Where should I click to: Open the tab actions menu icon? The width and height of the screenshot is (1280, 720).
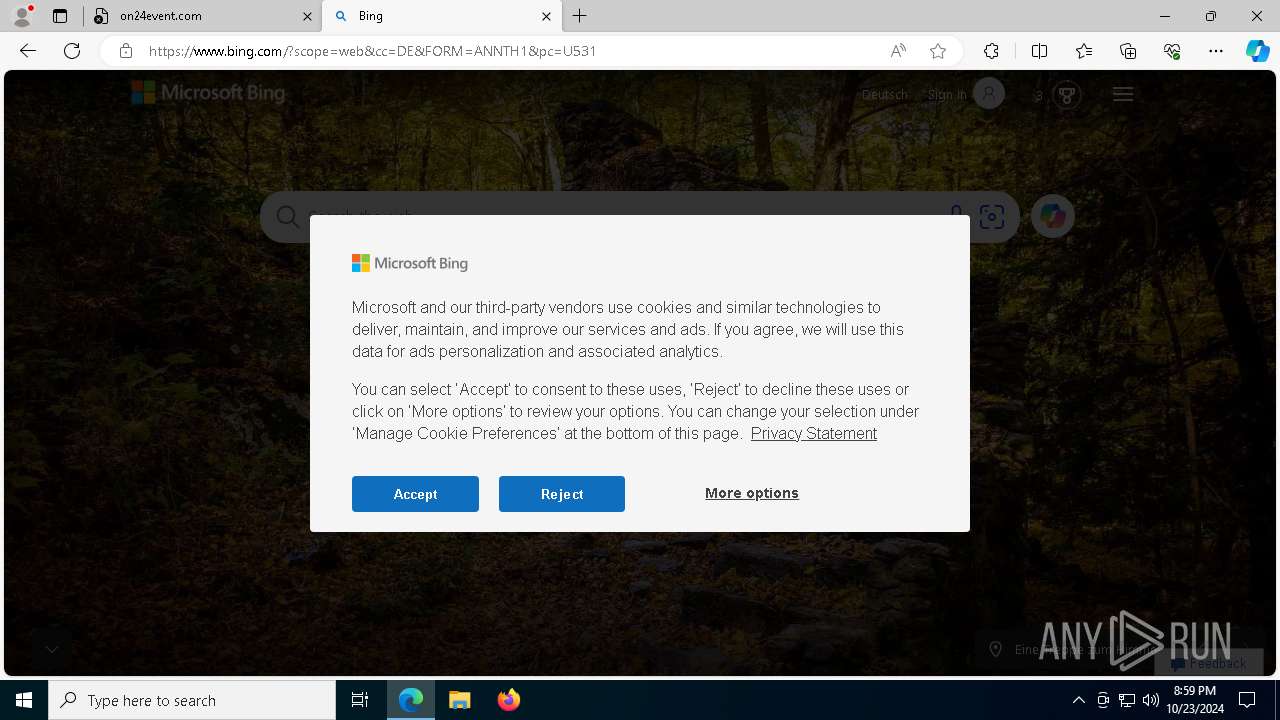click(60, 16)
